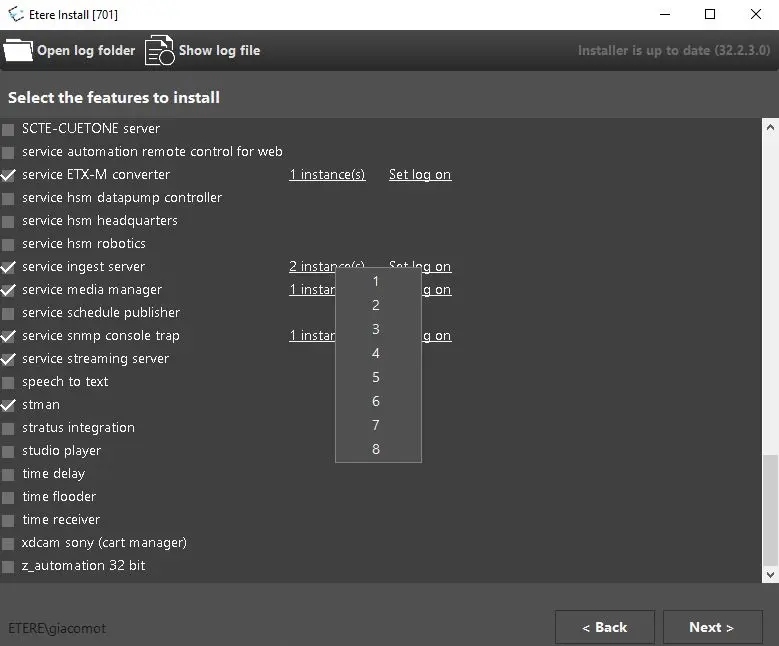
Task: Uncheck the stman checkbox
Action: (9, 405)
